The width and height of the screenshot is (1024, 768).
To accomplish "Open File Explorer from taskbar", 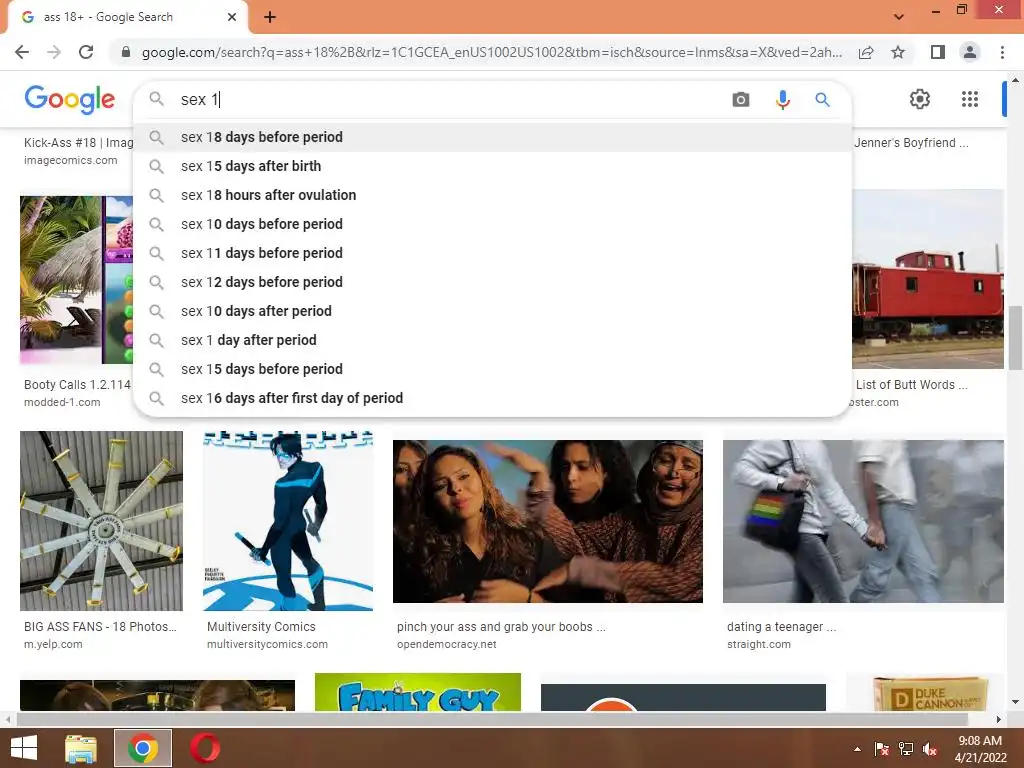I will point(81,748).
